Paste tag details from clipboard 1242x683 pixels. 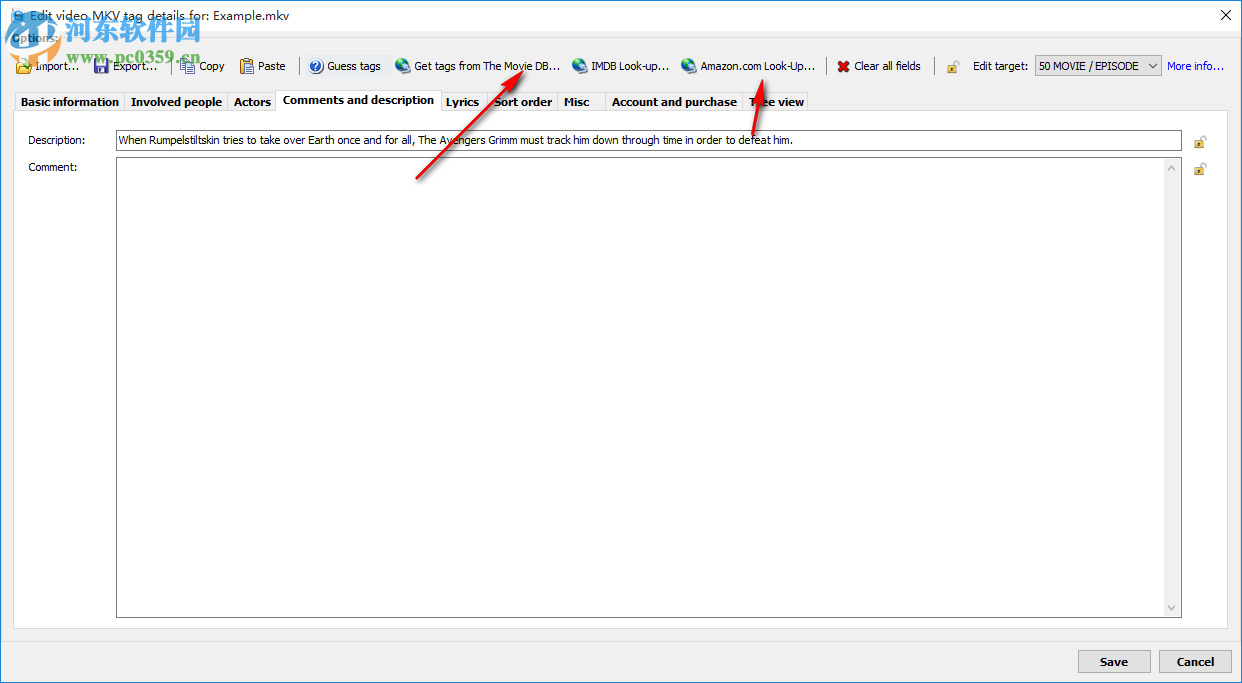coord(262,65)
